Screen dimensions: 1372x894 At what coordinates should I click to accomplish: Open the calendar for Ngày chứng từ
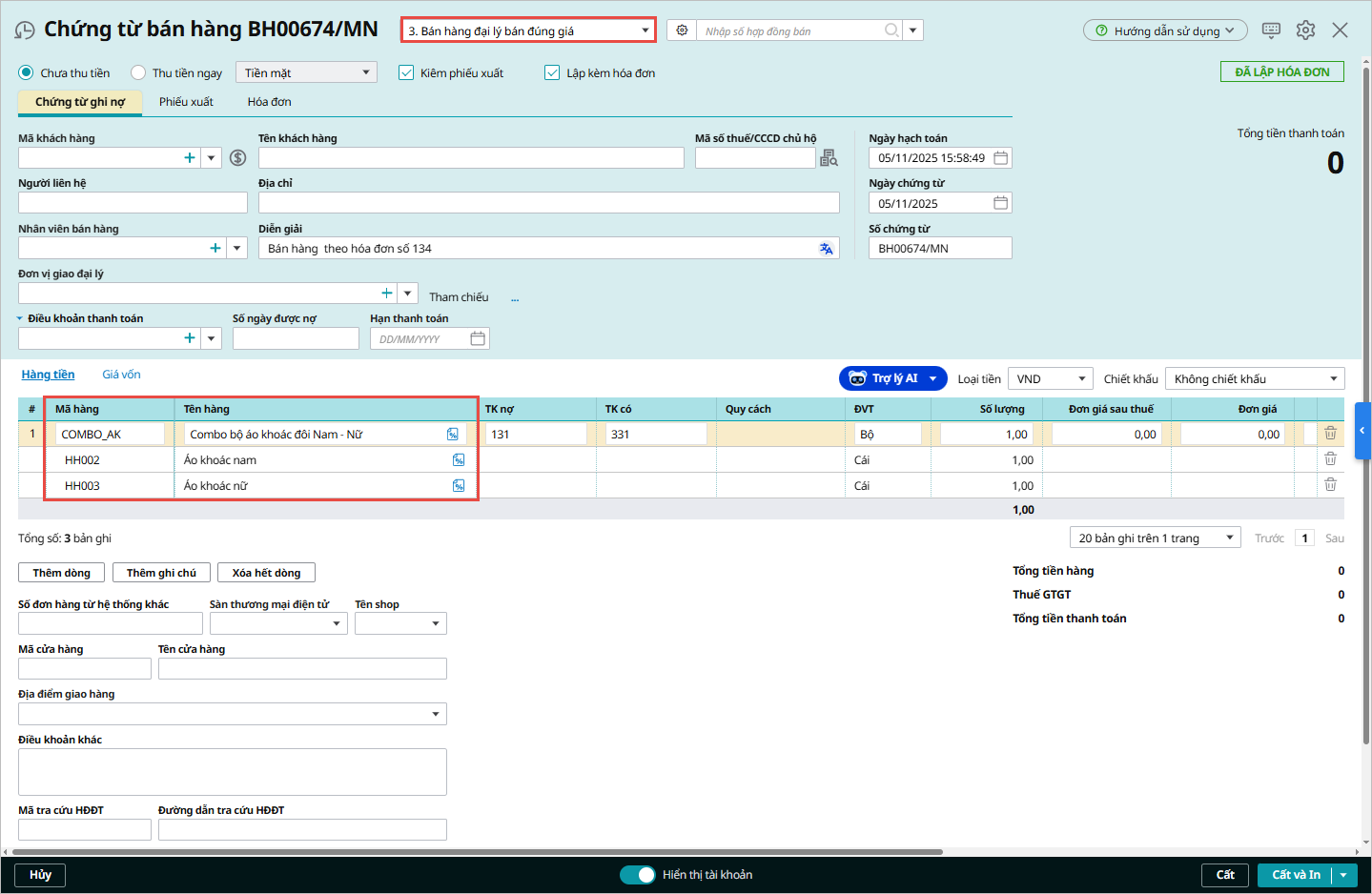pos(1000,203)
